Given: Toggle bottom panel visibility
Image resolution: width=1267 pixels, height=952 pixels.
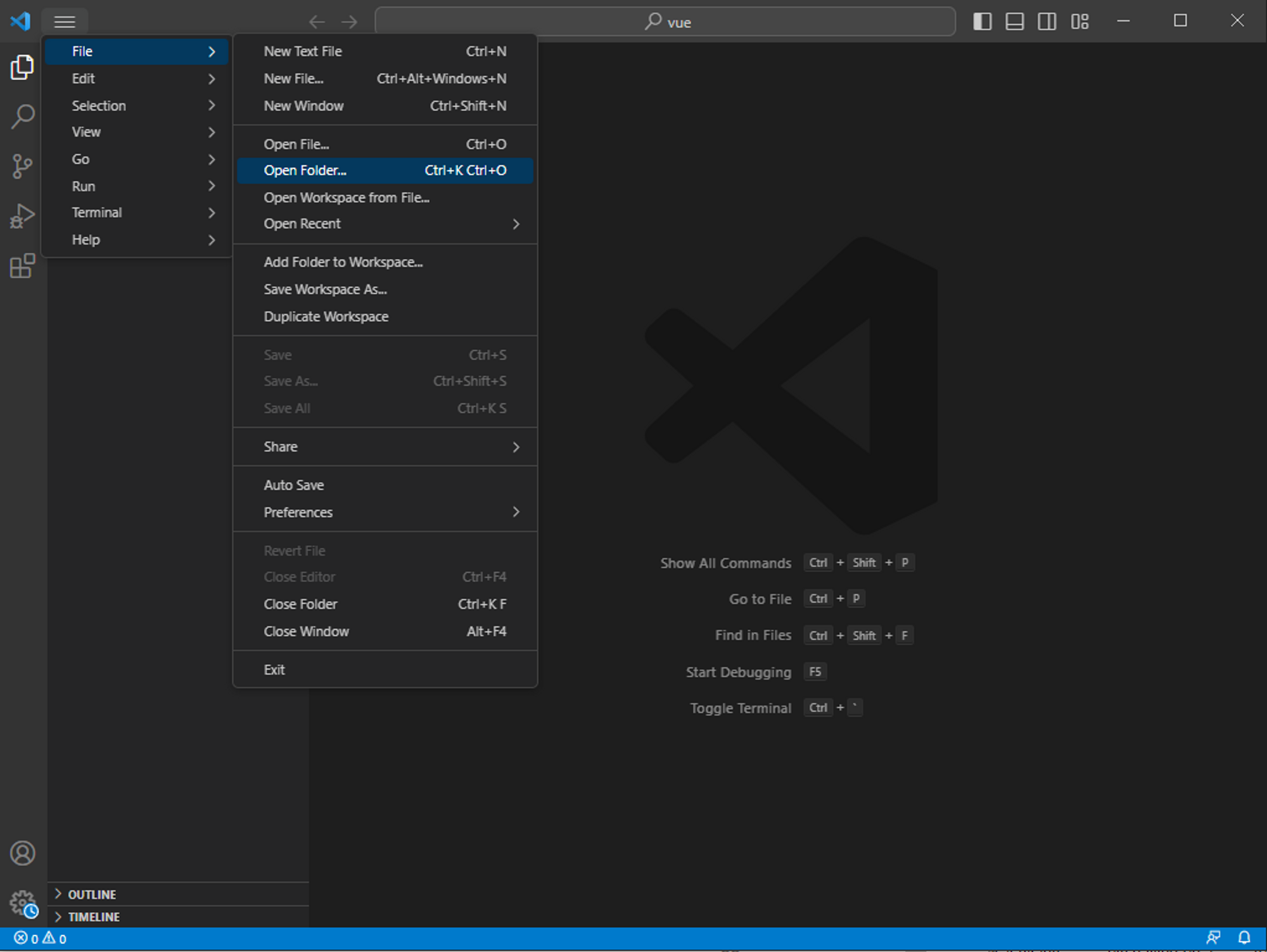Looking at the screenshot, I should [x=1015, y=22].
